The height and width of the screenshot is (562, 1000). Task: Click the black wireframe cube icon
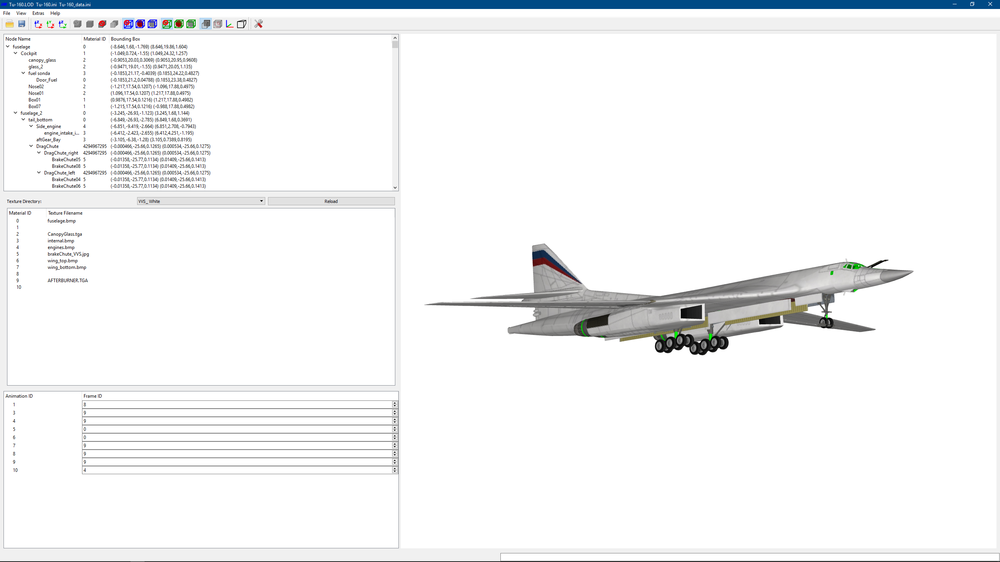point(242,24)
